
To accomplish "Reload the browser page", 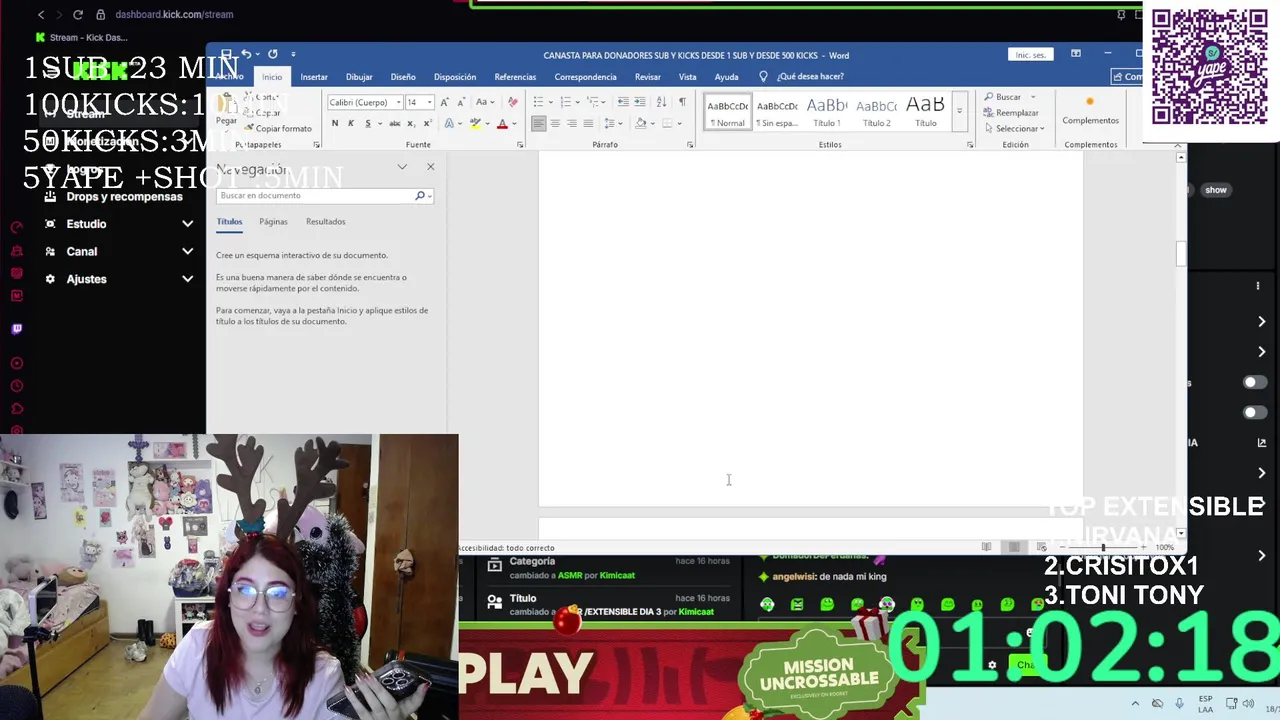I will [x=77, y=15].
